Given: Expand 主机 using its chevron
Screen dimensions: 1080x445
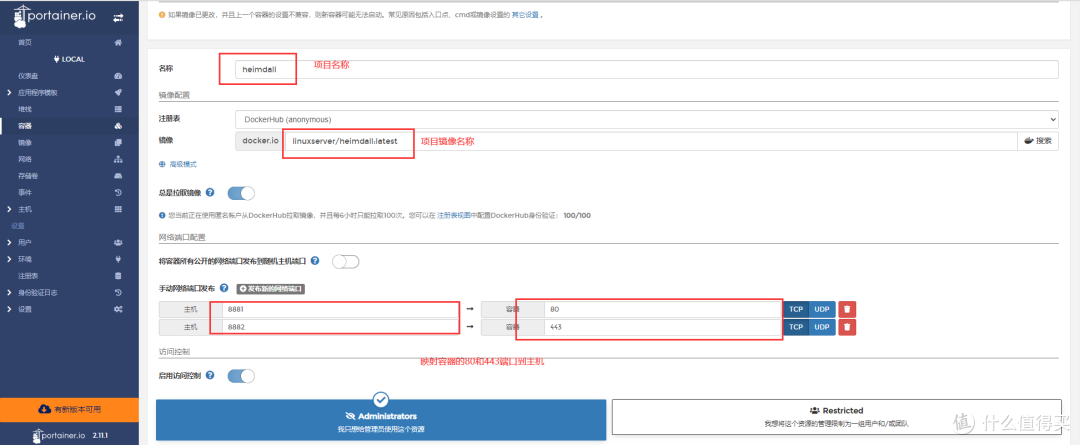Looking at the screenshot, I should [9, 209].
